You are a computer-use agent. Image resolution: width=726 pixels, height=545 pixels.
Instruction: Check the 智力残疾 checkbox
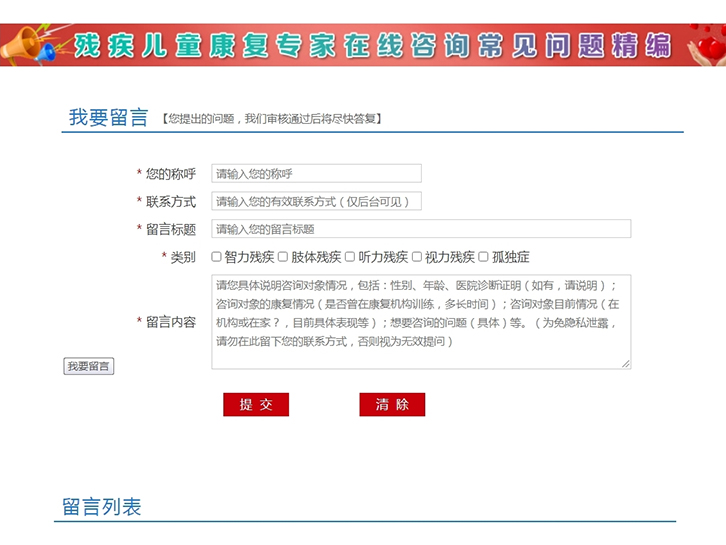216,257
